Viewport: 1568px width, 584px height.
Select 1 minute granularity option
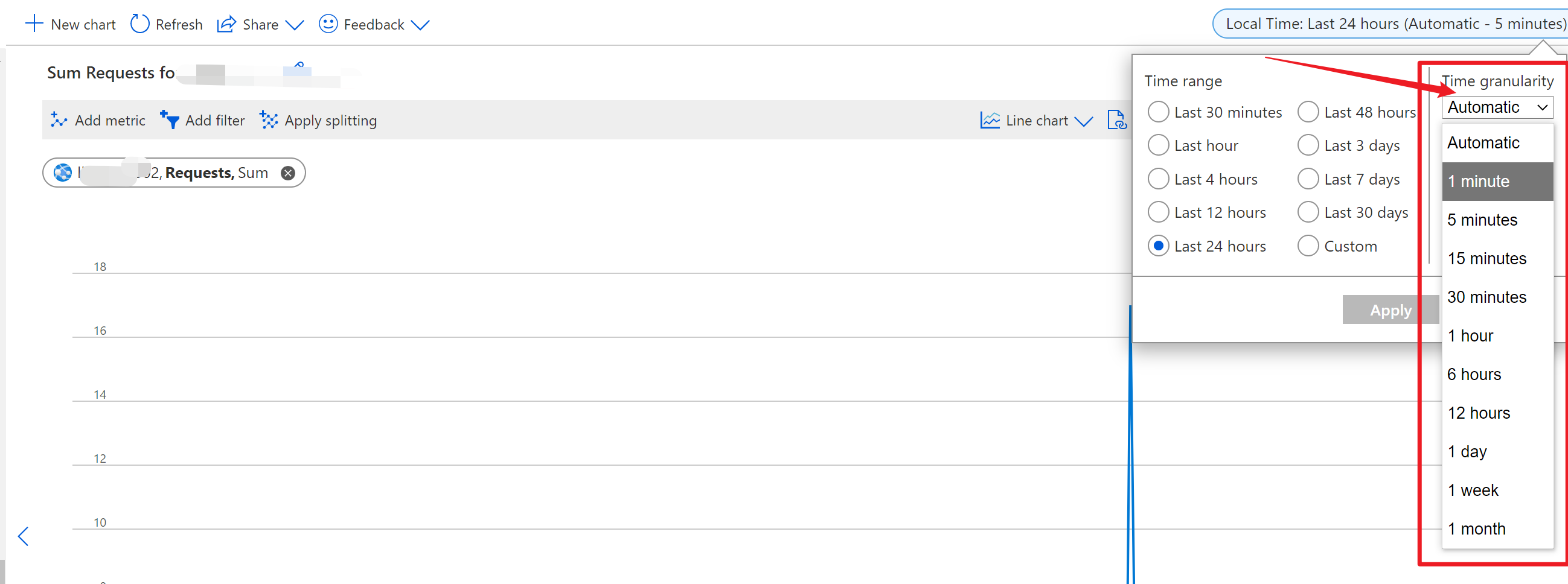tap(1497, 181)
